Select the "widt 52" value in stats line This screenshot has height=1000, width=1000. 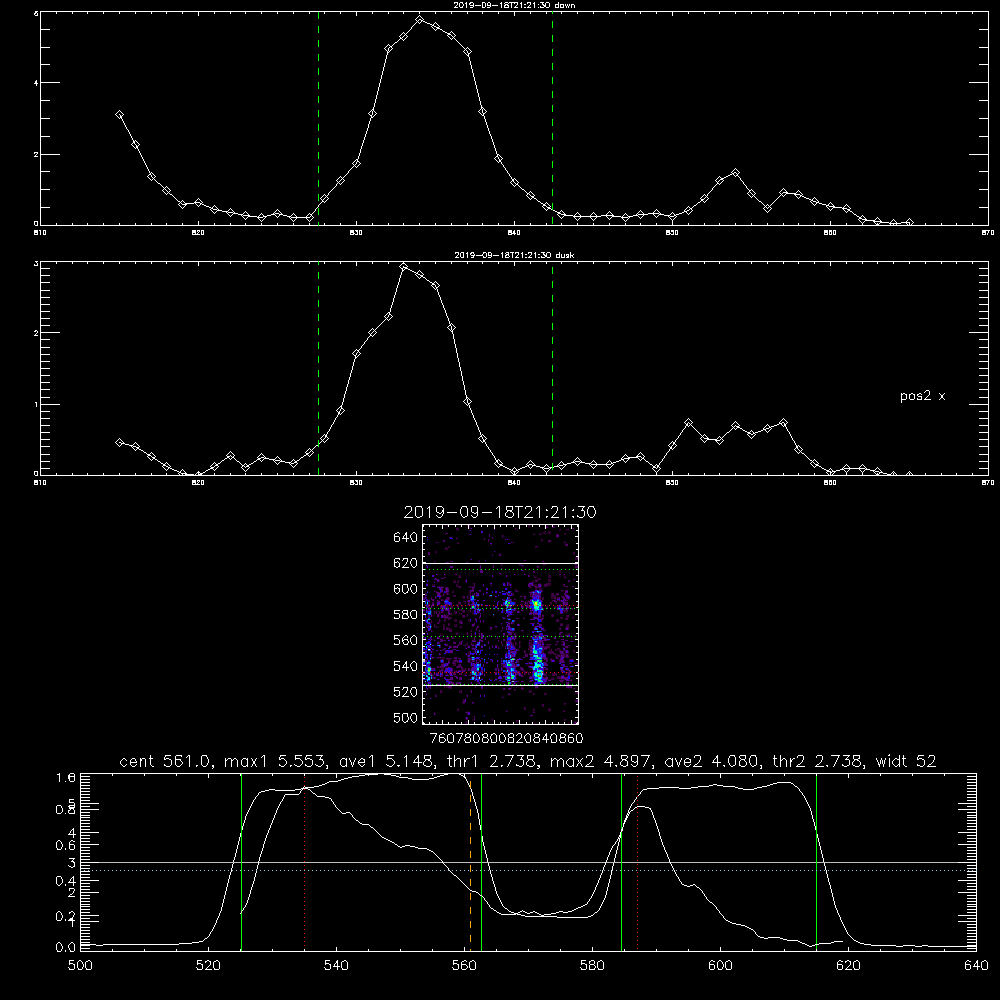(x=906, y=761)
